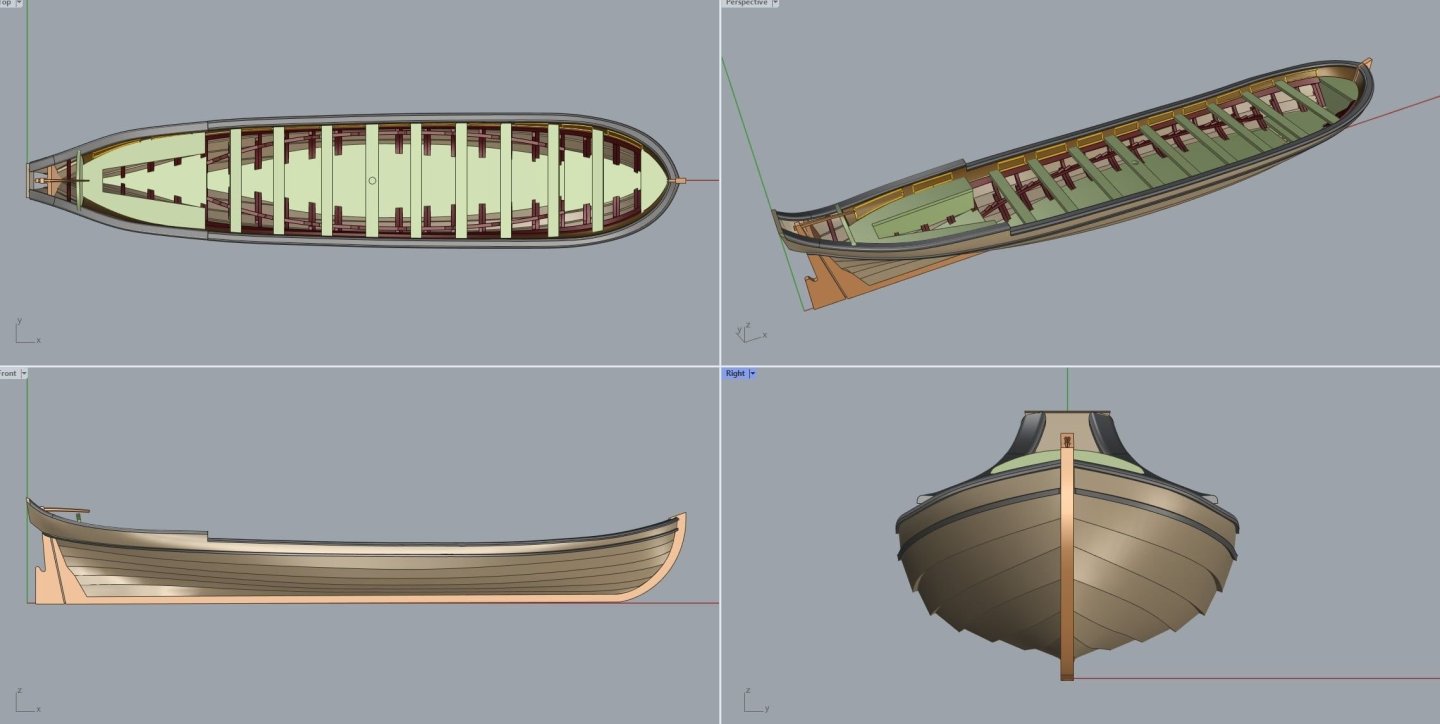This screenshot has width=1440, height=724.
Task: Select the small circle on center thwart
Action: click(x=372, y=181)
